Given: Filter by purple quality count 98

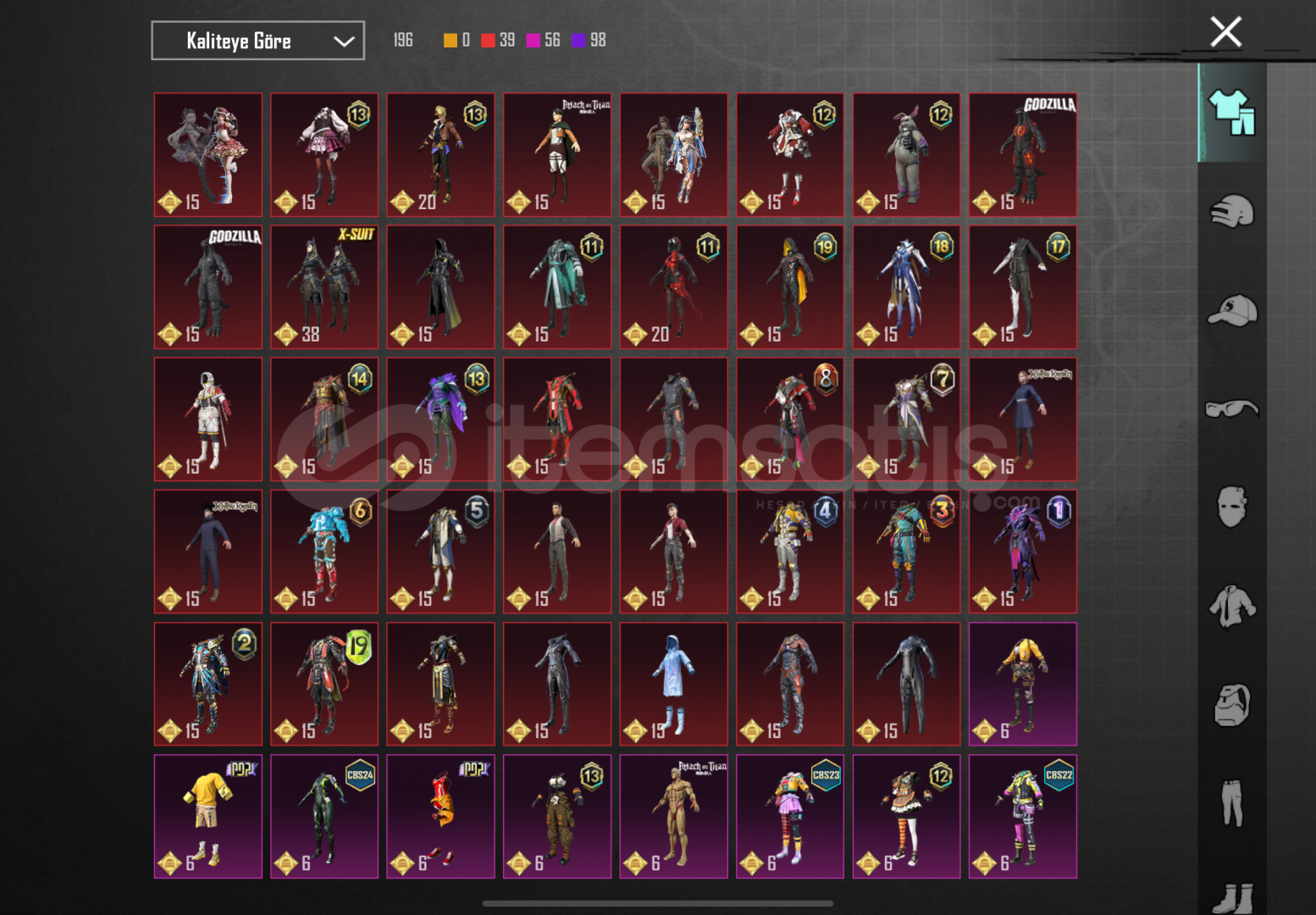Looking at the screenshot, I should 589,40.
